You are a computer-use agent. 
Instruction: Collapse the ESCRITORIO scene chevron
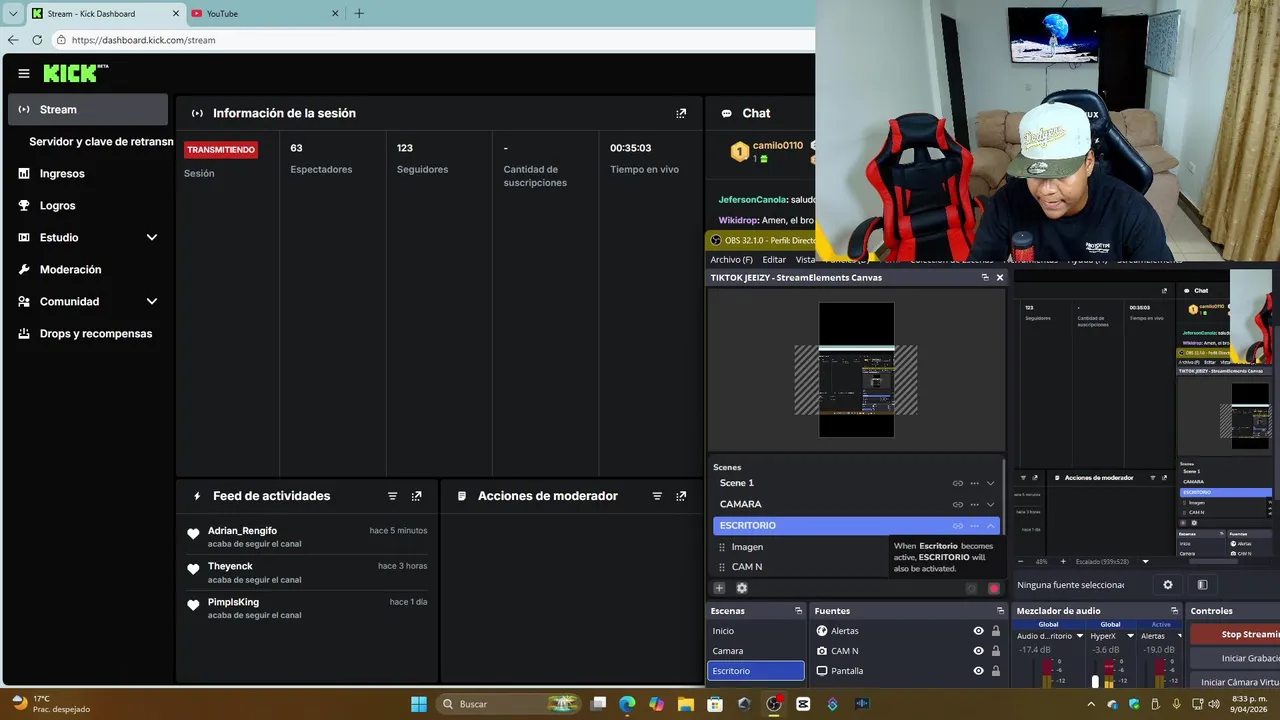(x=991, y=525)
